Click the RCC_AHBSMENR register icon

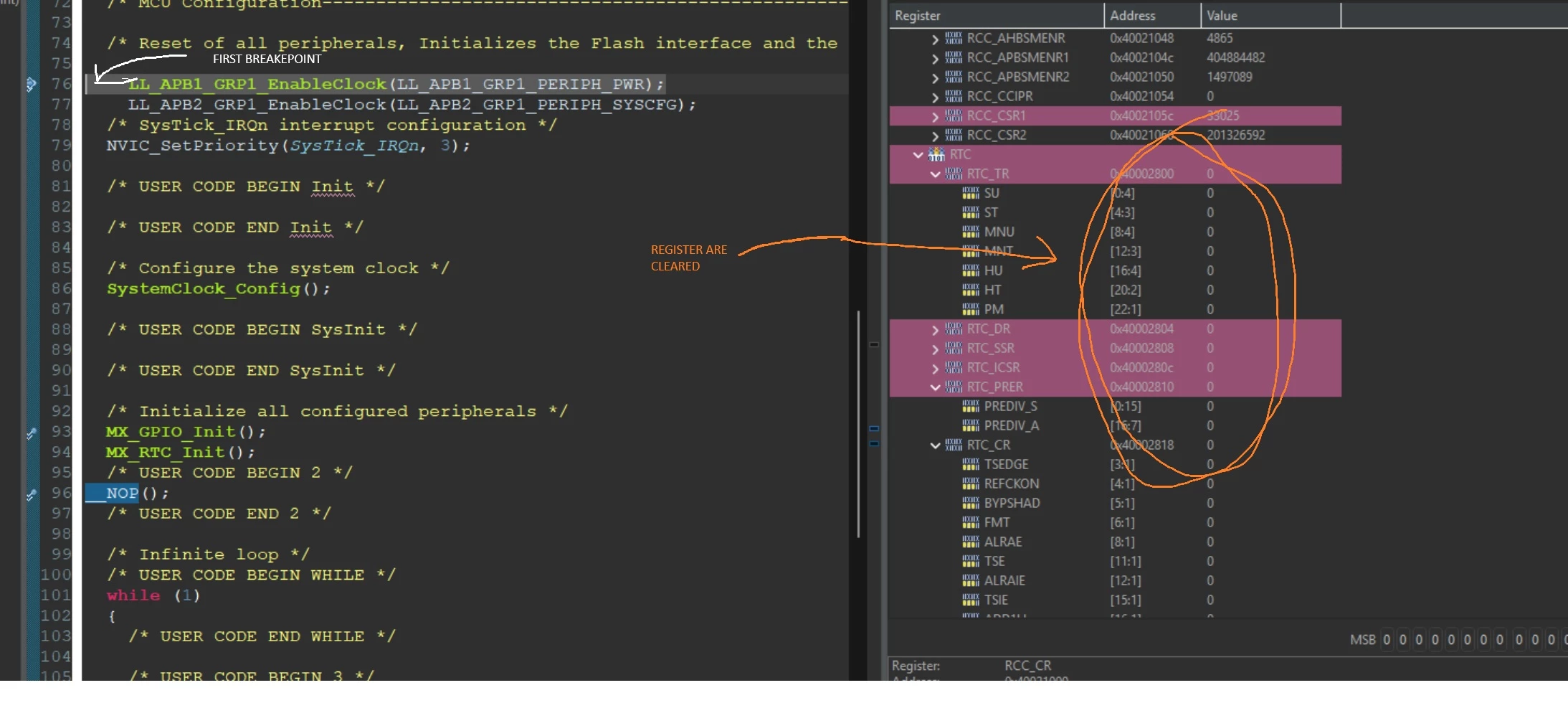click(x=954, y=38)
